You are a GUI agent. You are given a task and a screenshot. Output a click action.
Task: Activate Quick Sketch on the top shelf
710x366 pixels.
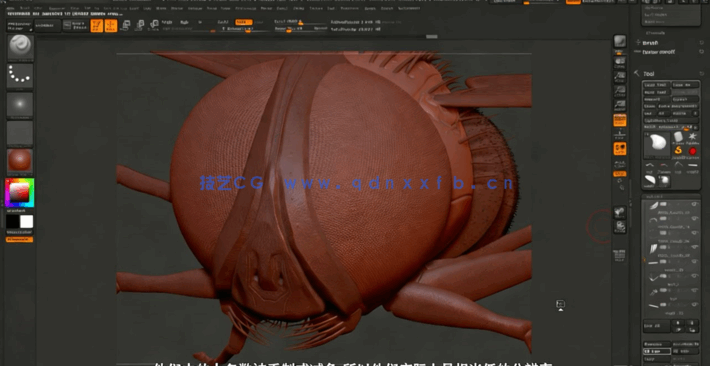click(x=76, y=25)
